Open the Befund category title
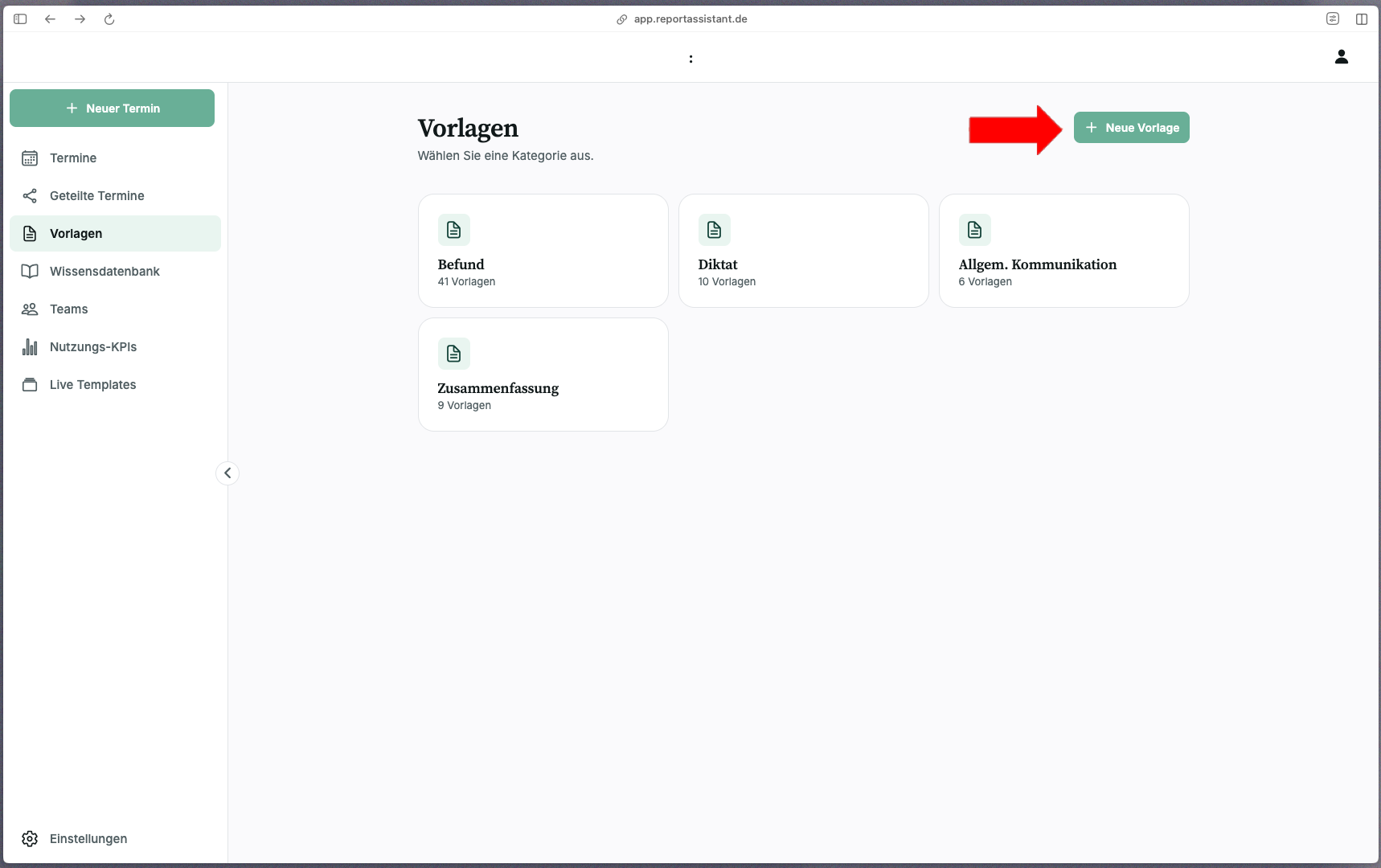The image size is (1381, 868). [x=461, y=264]
